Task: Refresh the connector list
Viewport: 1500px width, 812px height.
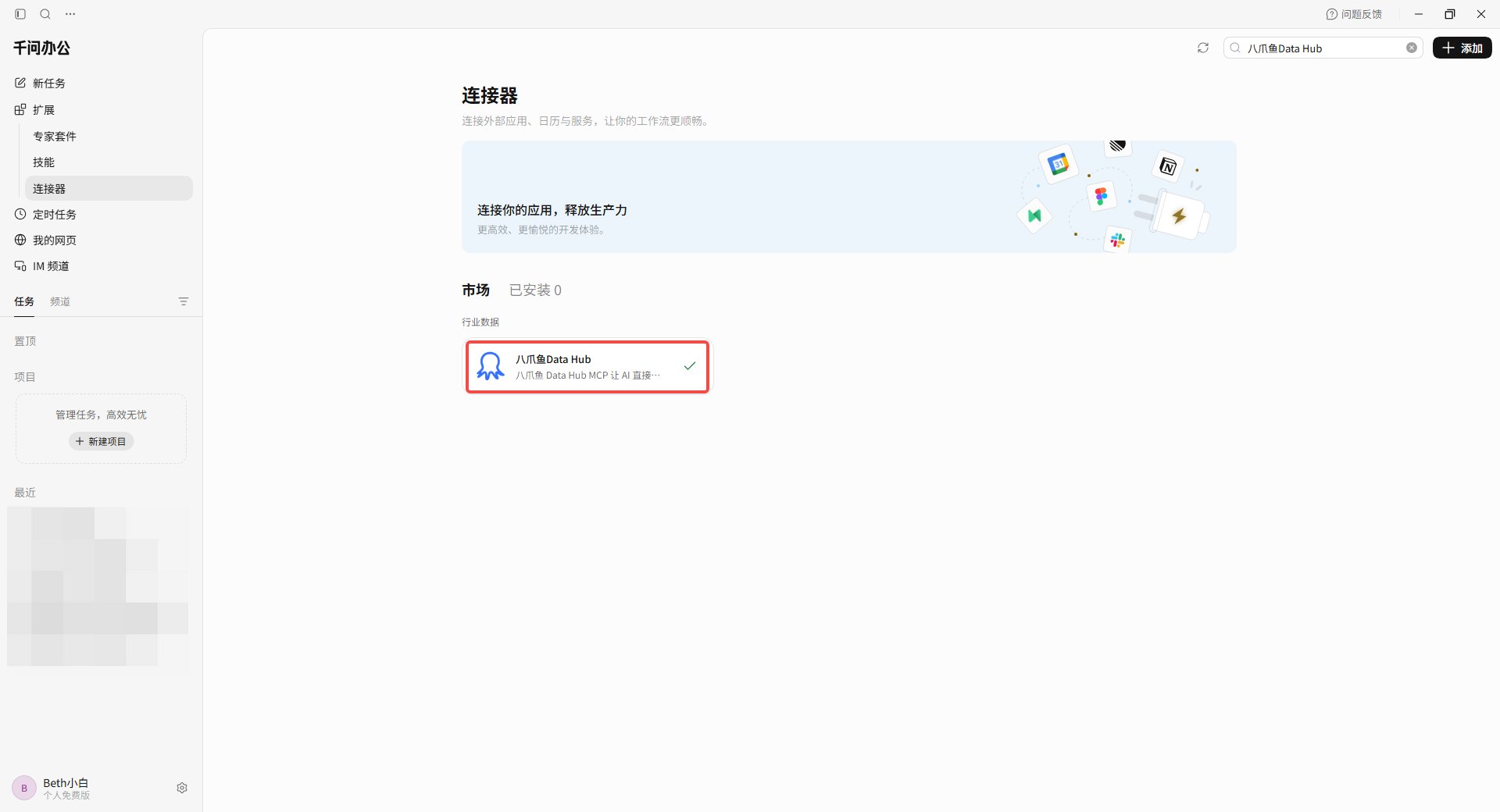Action: pyautogui.click(x=1203, y=48)
